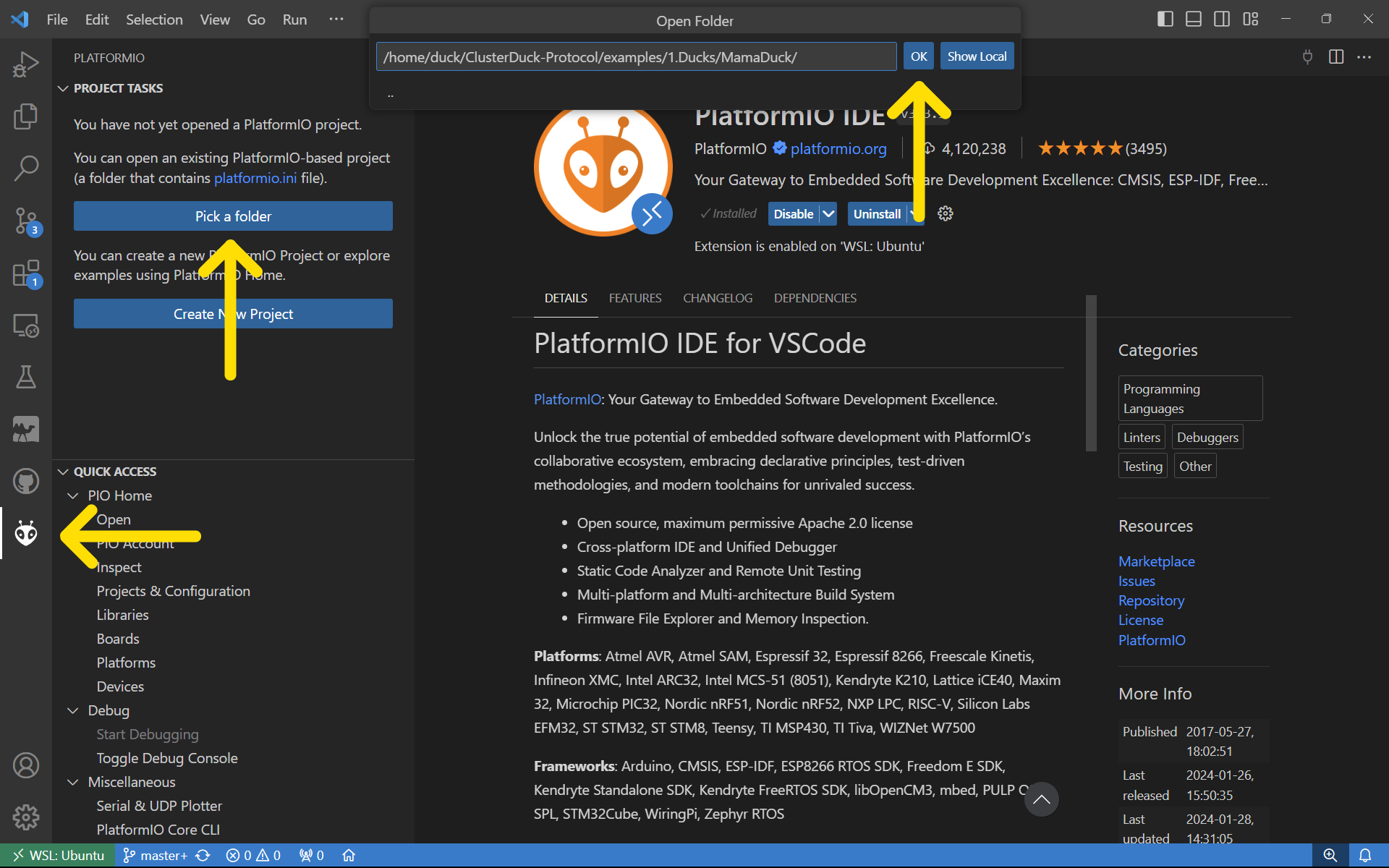Image resolution: width=1389 pixels, height=868 pixels.
Task: Select the Debuggers category tag
Action: (x=1207, y=437)
